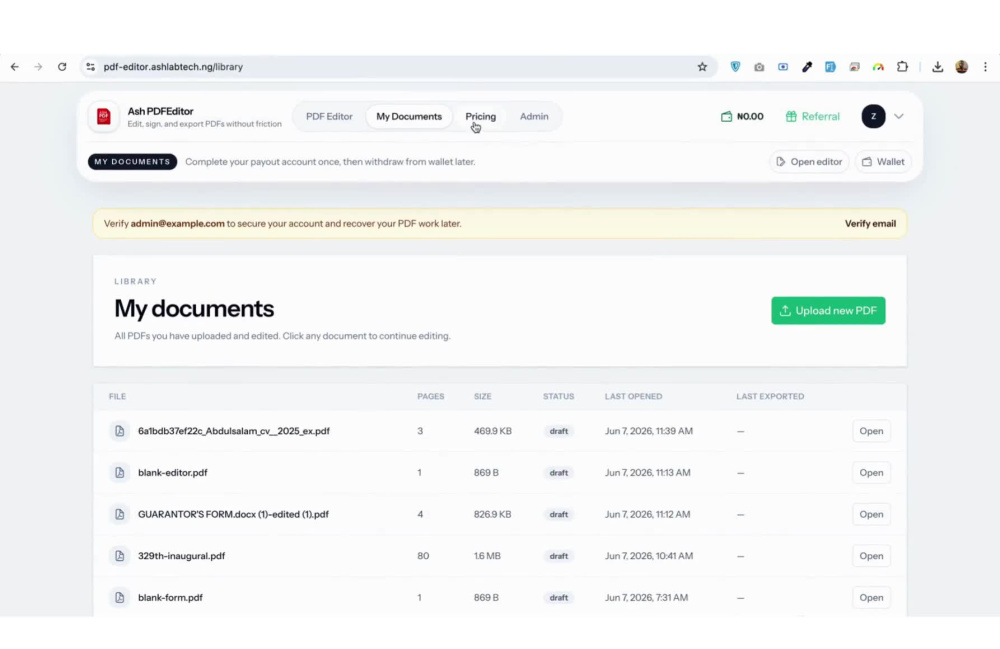
Task: Click the file icon for GUARANTOR'S FORM pdf
Action: click(x=119, y=514)
